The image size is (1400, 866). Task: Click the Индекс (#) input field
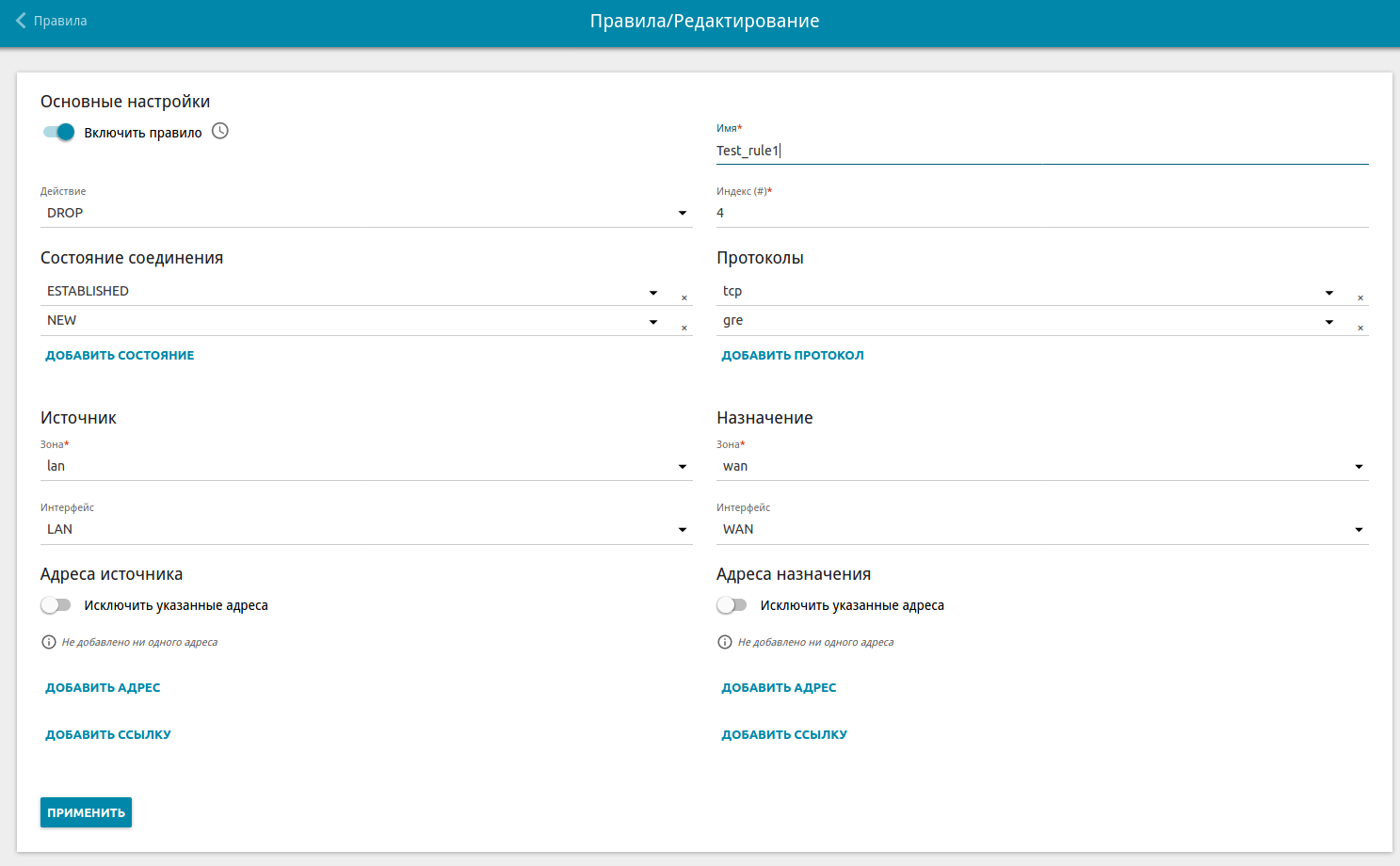click(x=1041, y=214)
